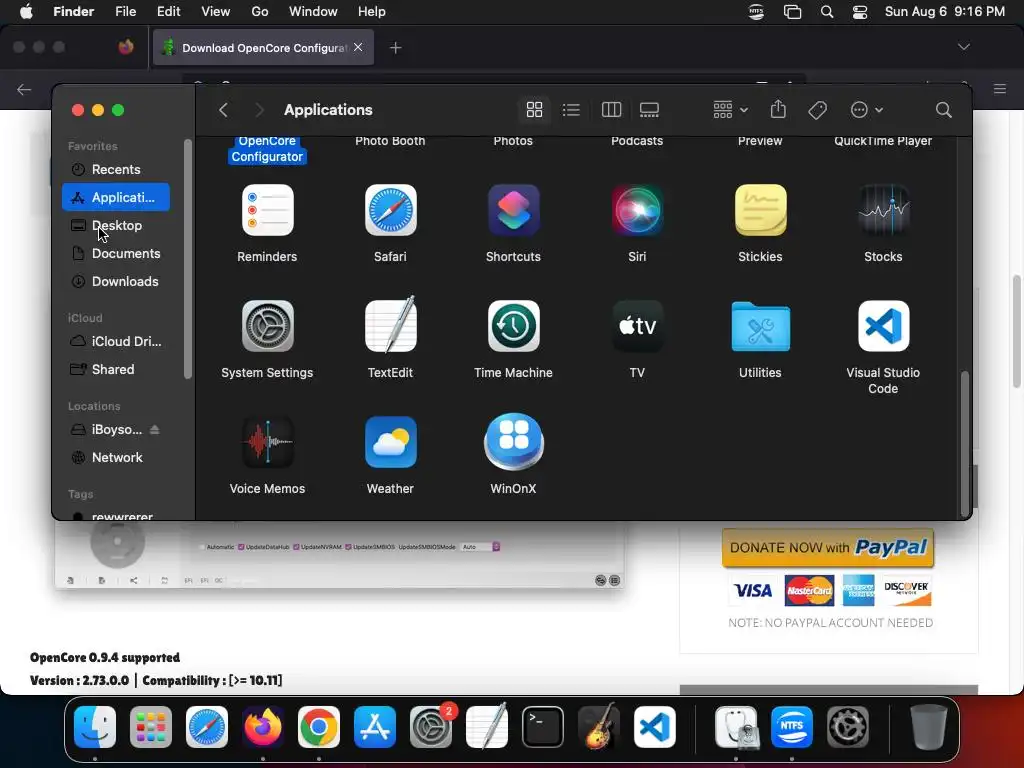Open Shared in Finder sidebar
This screenshot has width=1024, height=768.
pos(116,369)
